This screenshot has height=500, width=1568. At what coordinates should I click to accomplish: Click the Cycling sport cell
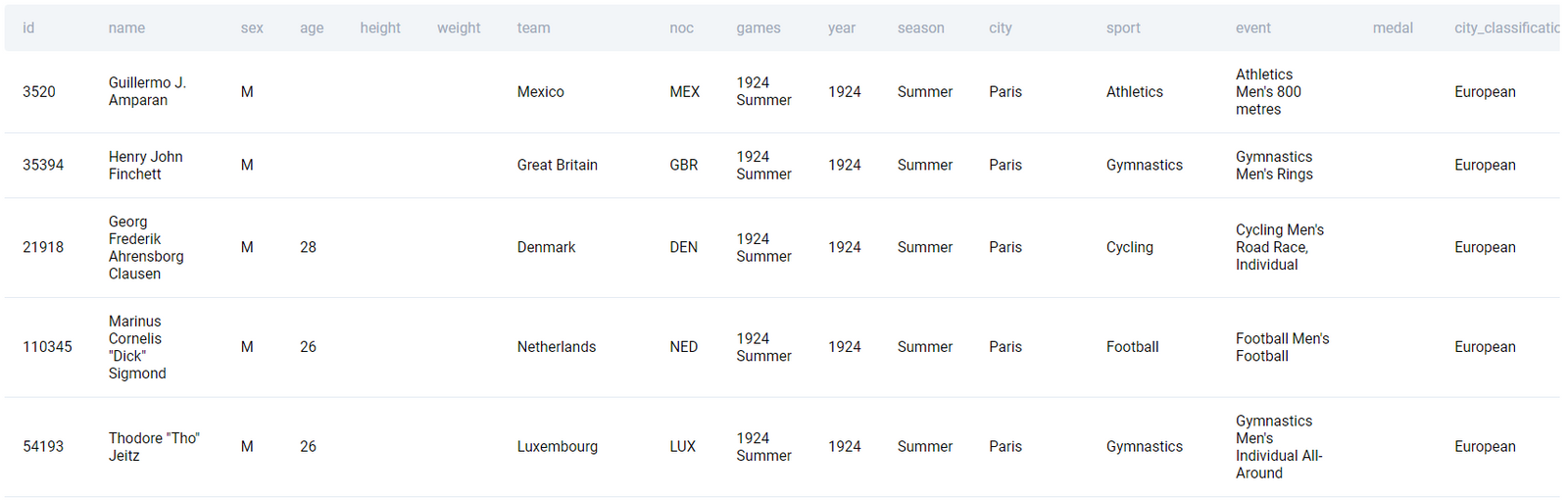click(x=1129, y=247)
